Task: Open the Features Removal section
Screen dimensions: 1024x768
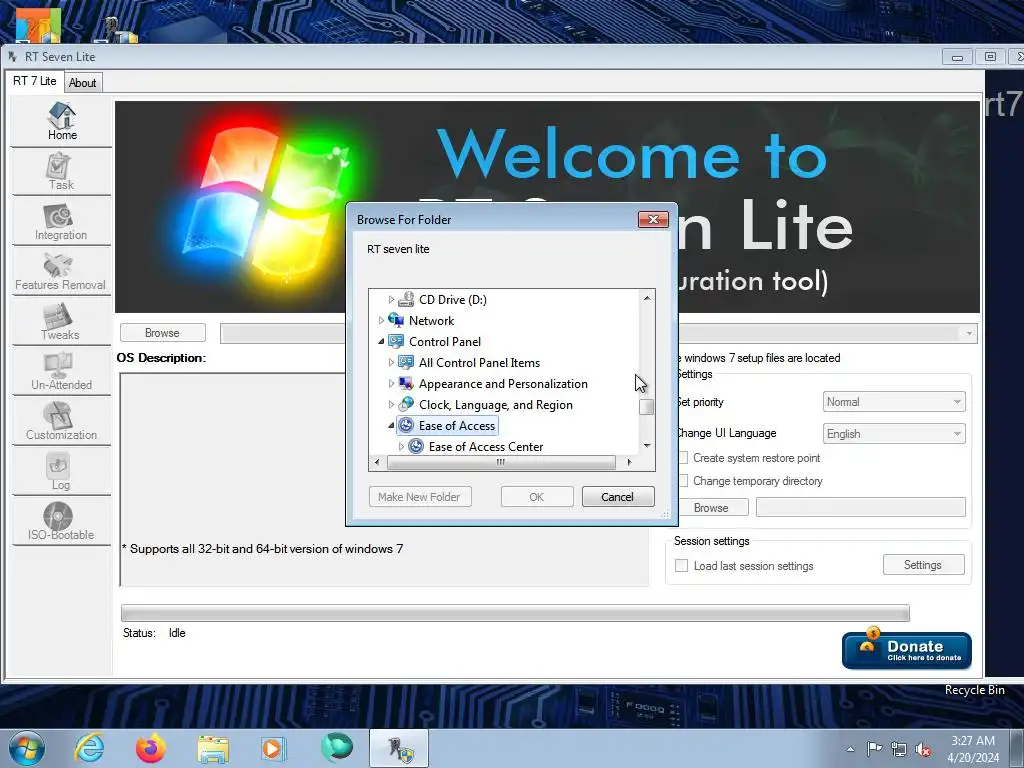Action: pyautogui.click(x=61, y=272)
